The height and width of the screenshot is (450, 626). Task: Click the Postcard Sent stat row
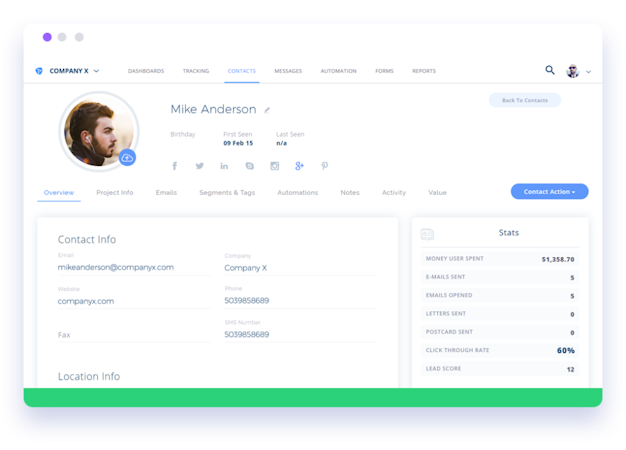(500, 332)
